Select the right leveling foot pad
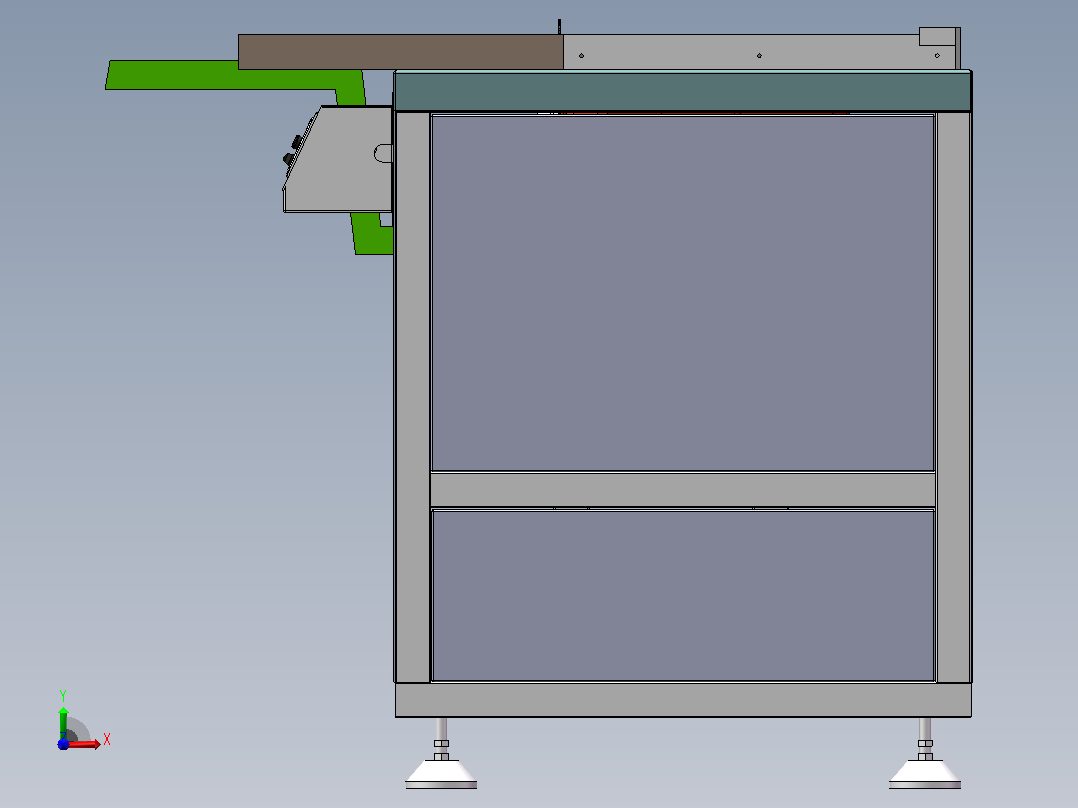Screen dimensions: 1078x808 [925, 775]
